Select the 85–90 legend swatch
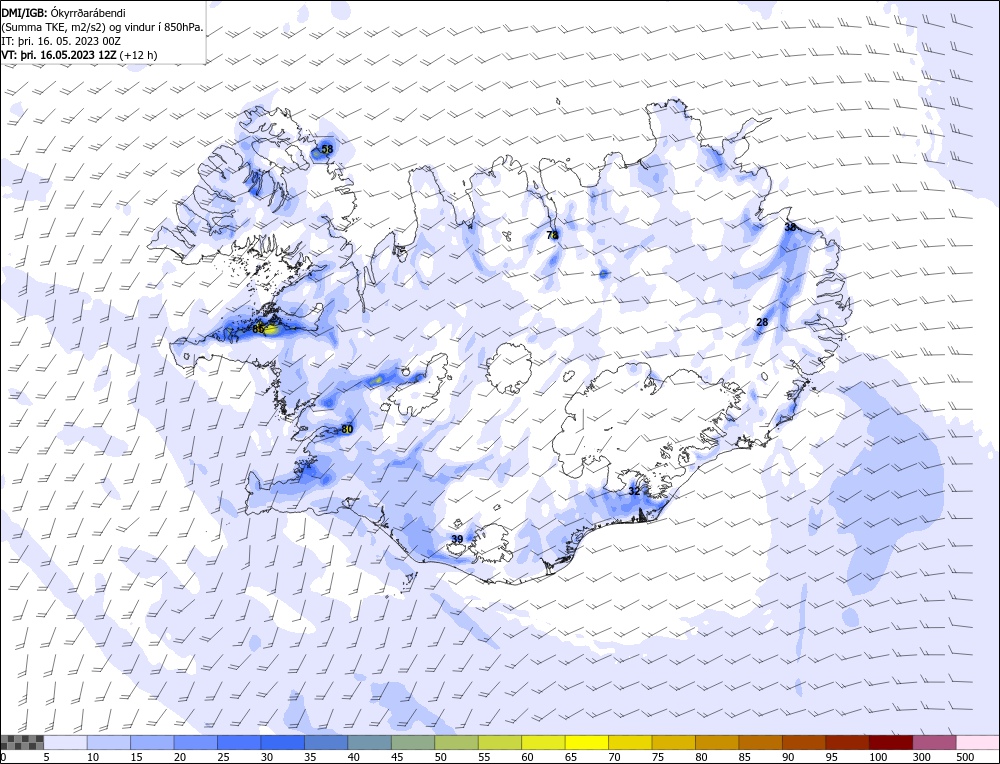Image resolution: width=1000 pixels, height=764 pixels. click(x=760, y=742)
